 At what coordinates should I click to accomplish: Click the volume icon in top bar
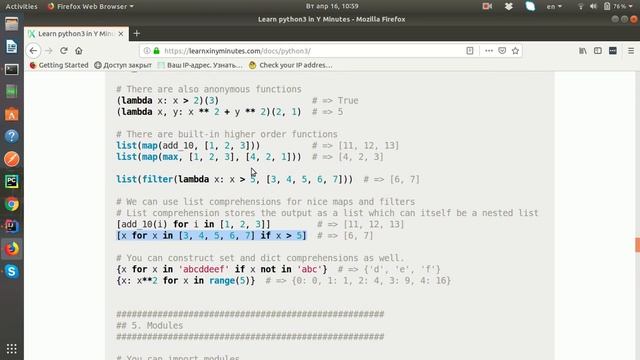pyautogui.click(x=593, y=6)
